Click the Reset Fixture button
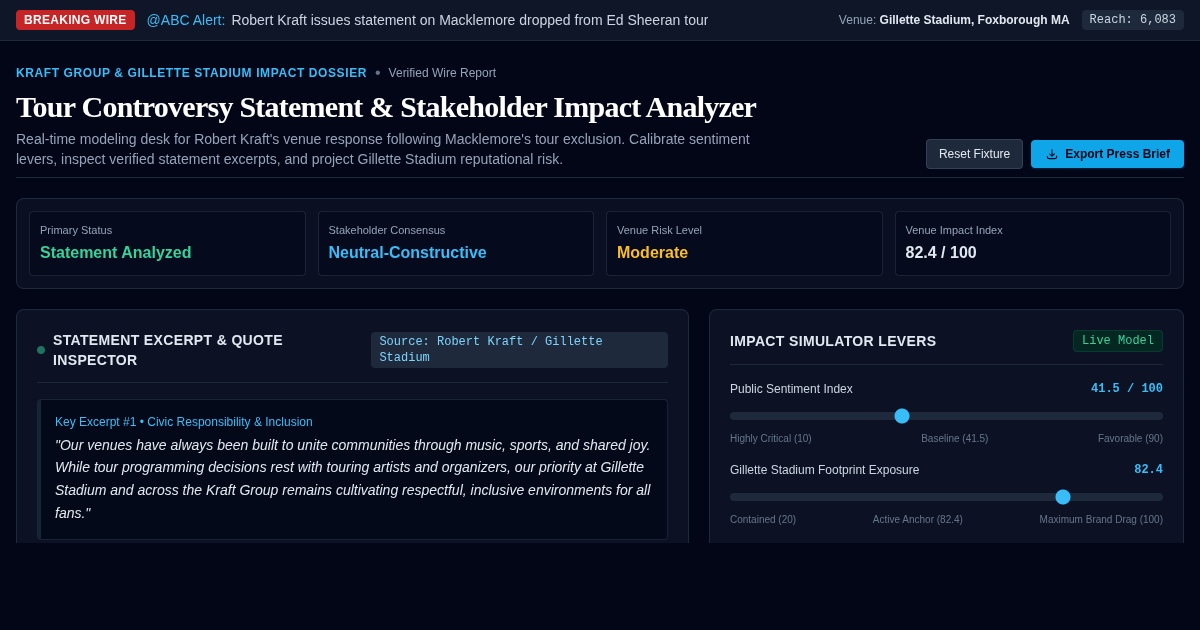1200x630 pixels. click(974, 154)
